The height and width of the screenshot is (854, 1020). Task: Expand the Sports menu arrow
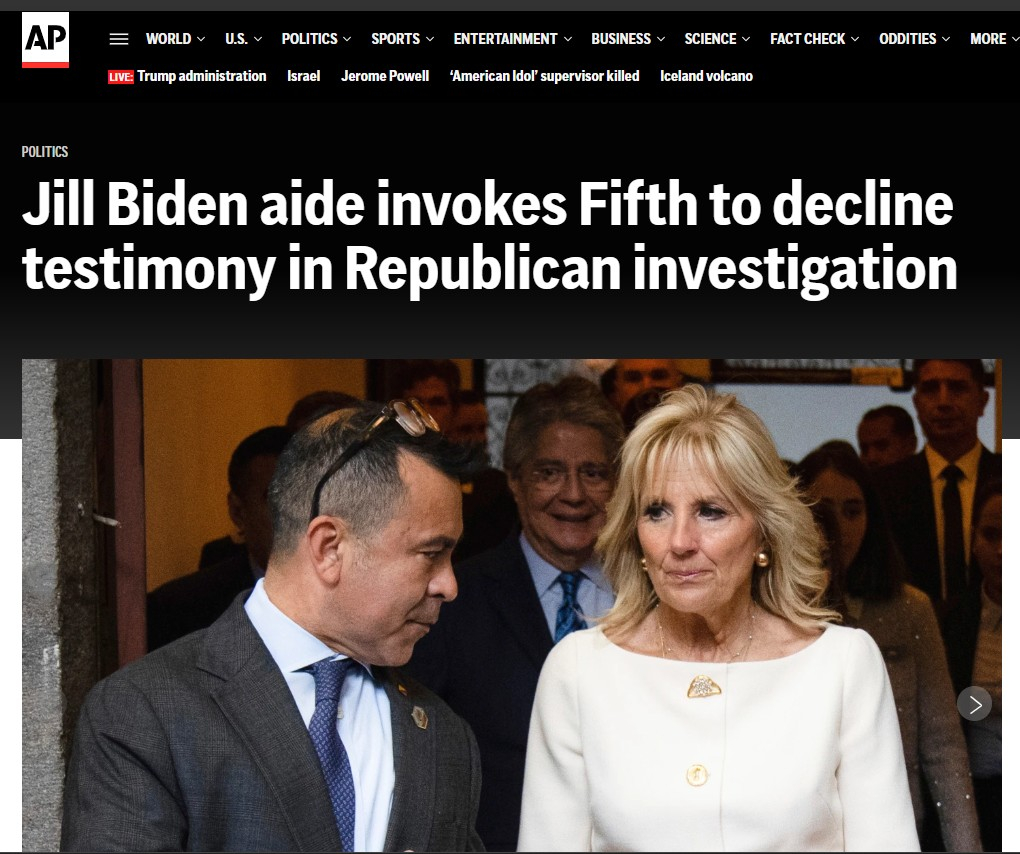[x=429, y=39]
